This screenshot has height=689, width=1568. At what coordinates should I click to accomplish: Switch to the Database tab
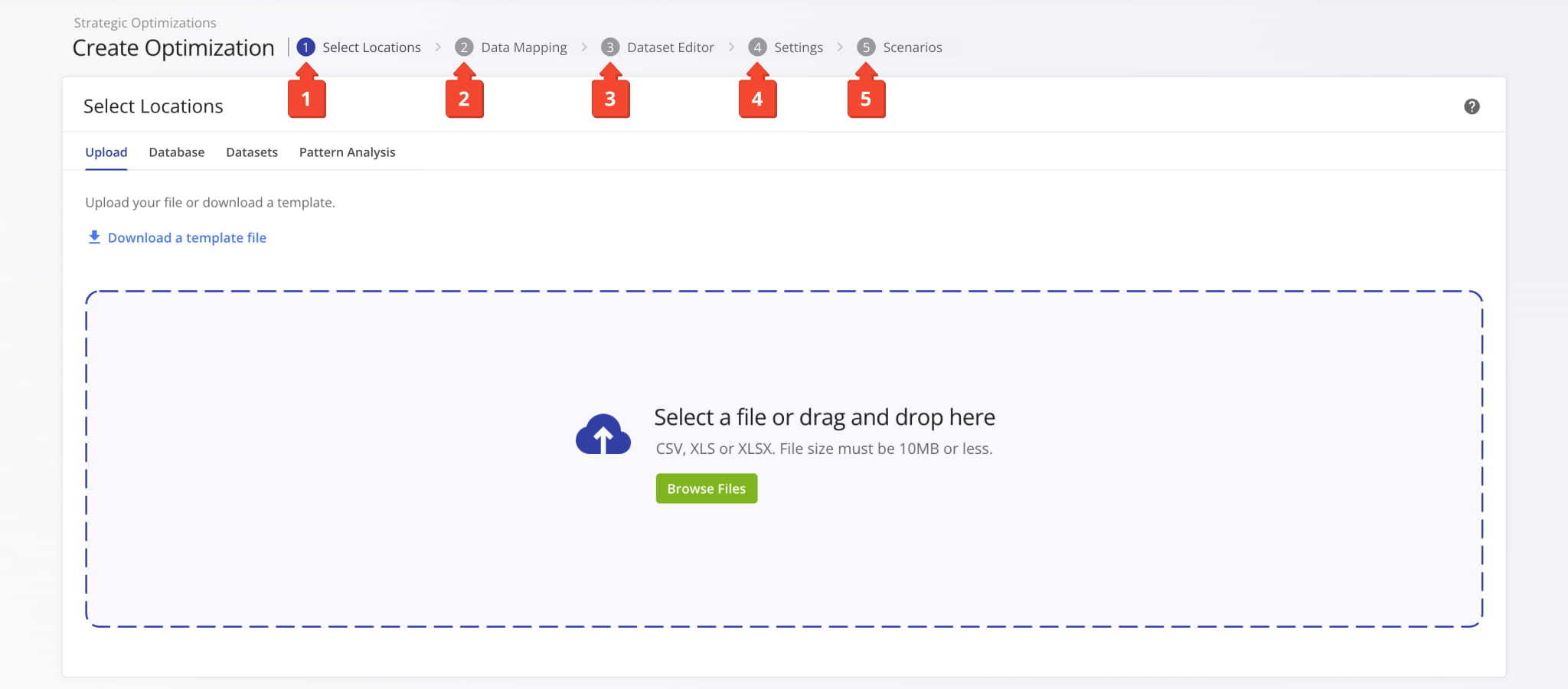[x=177, y=152]
